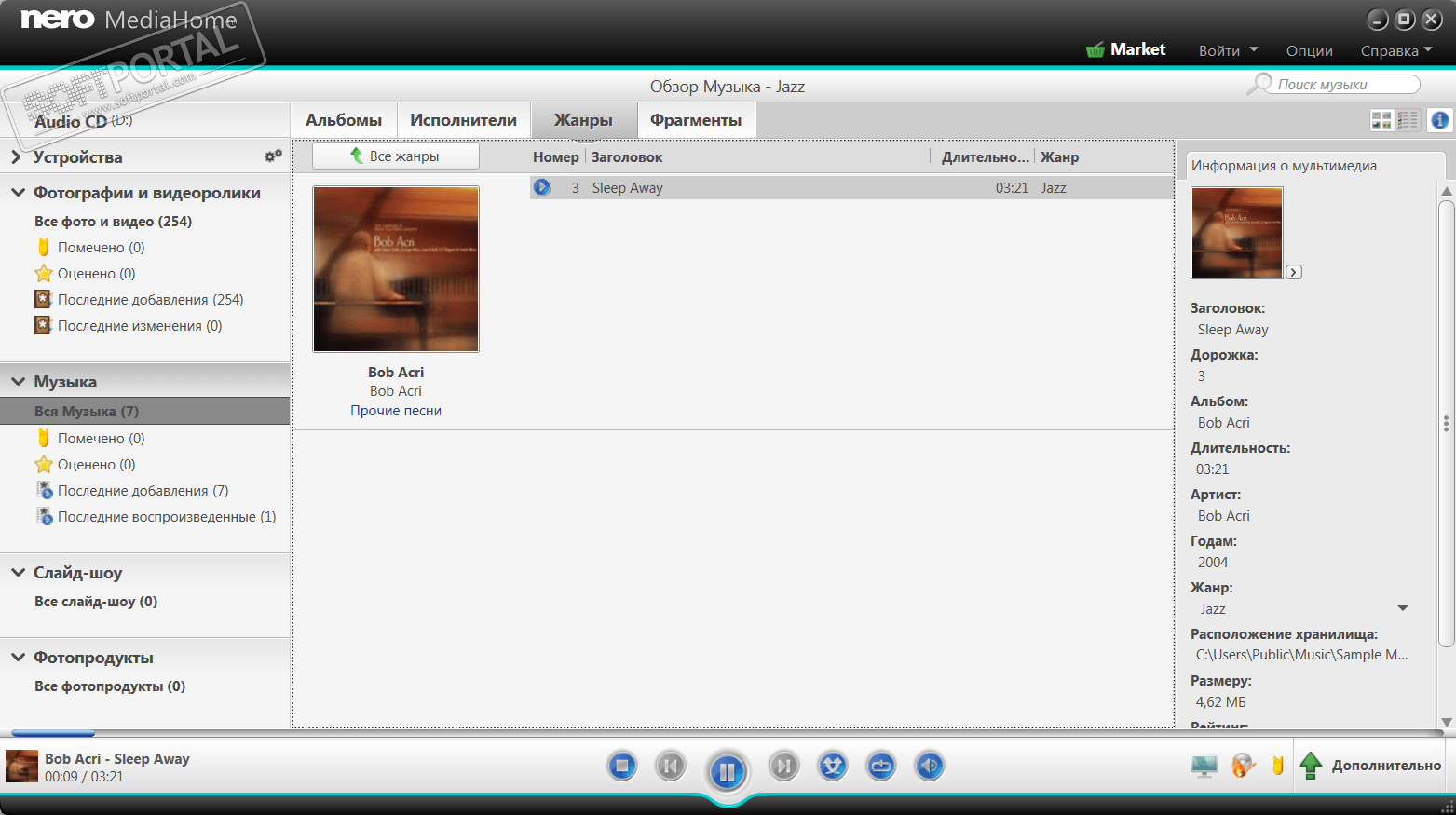Click the play icon on the Sleep Away row
Screen dimensions: 1456x815
point(542,187)
